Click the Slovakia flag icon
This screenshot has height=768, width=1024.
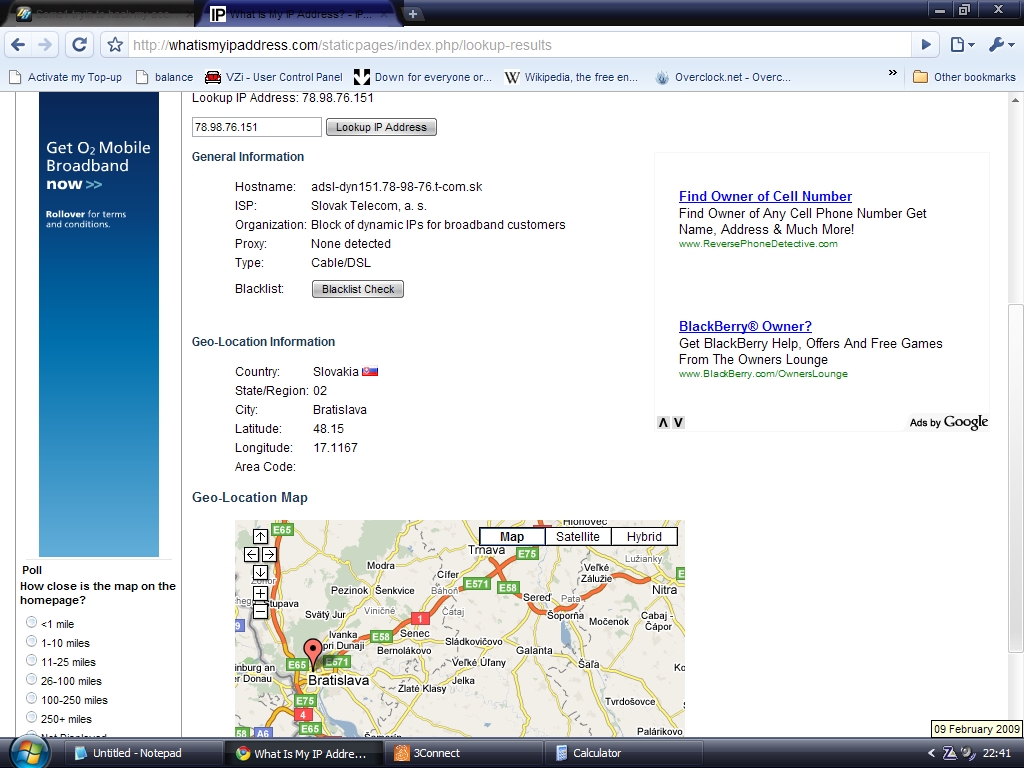click(x=370, y=372)
